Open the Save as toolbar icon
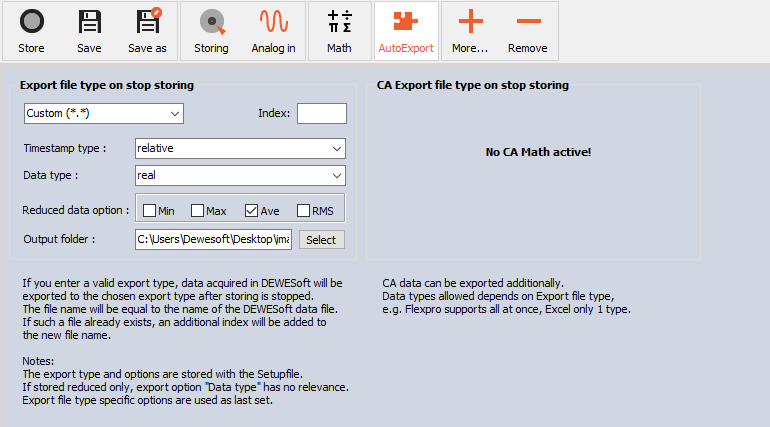Image resolution: width=770 pixels, height=427 pixels. click(x=148, y=21)
